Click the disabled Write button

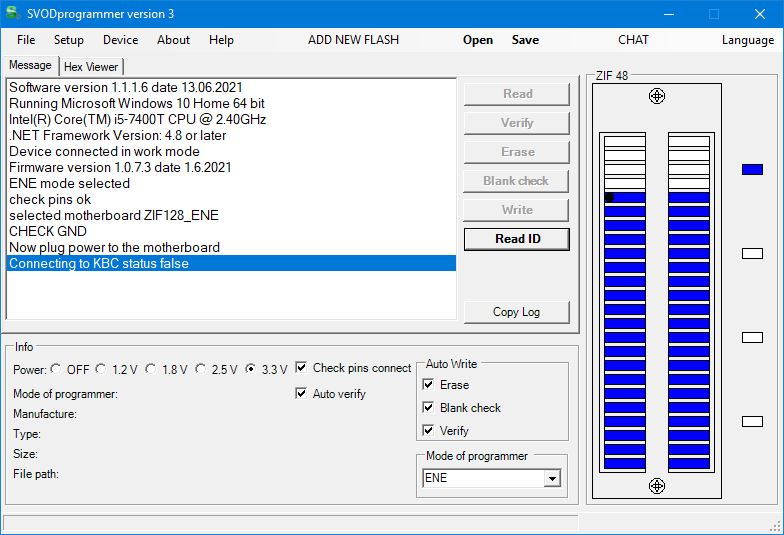tap(516, 210)
